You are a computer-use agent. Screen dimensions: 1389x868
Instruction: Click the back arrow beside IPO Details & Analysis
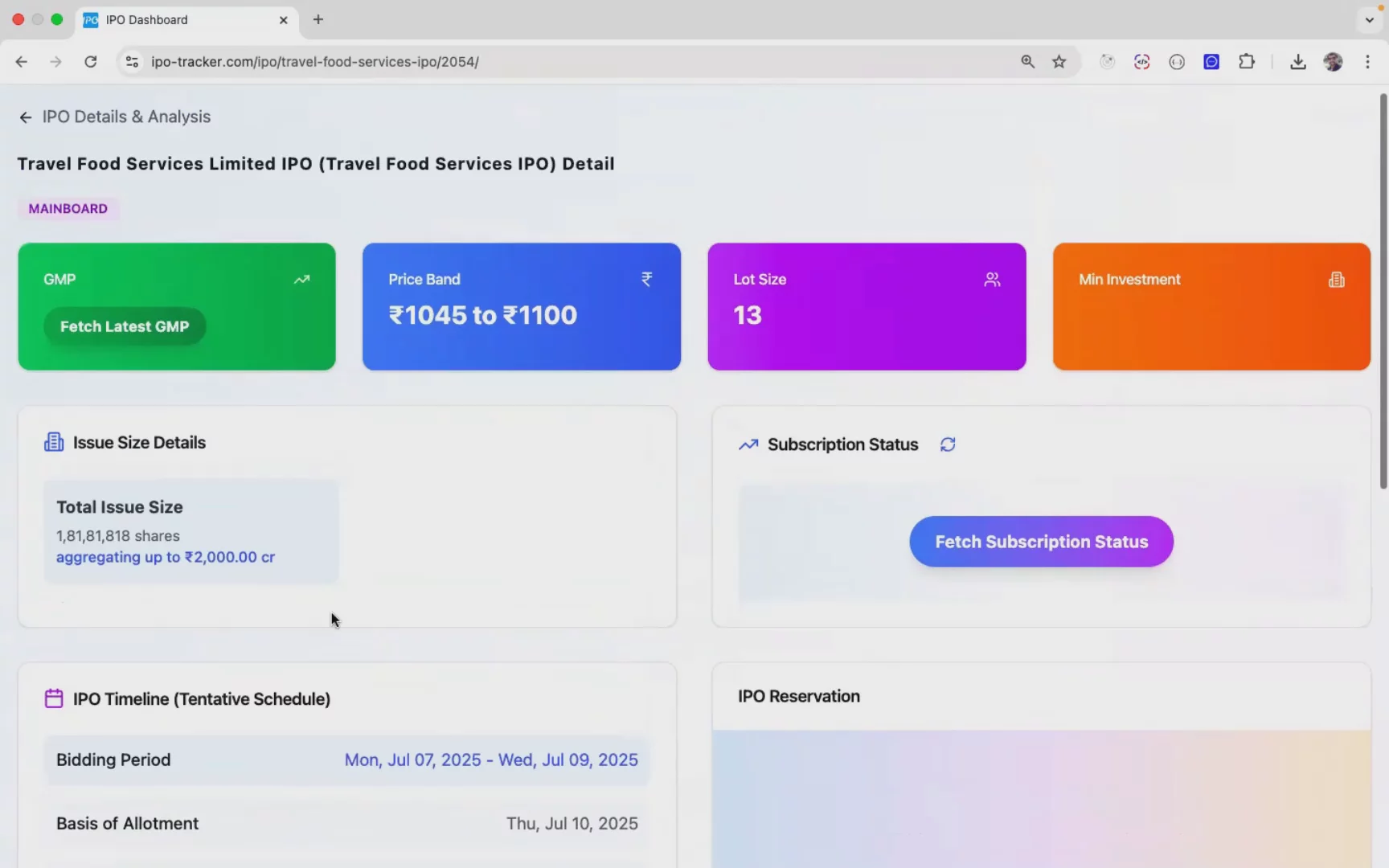coord(26,117)
